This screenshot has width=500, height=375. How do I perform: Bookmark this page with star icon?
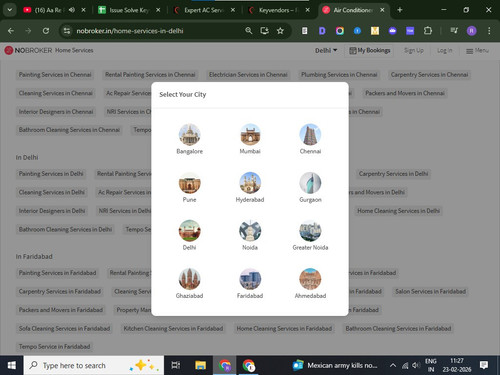pos(280,31)
